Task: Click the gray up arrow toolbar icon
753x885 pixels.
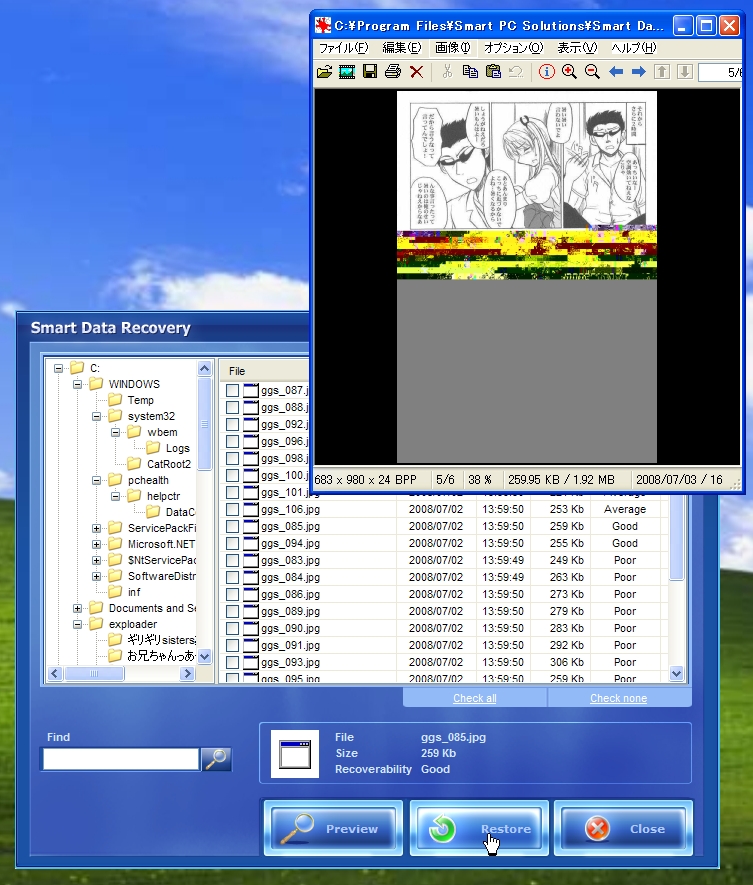Action: (x=662, y=72)
